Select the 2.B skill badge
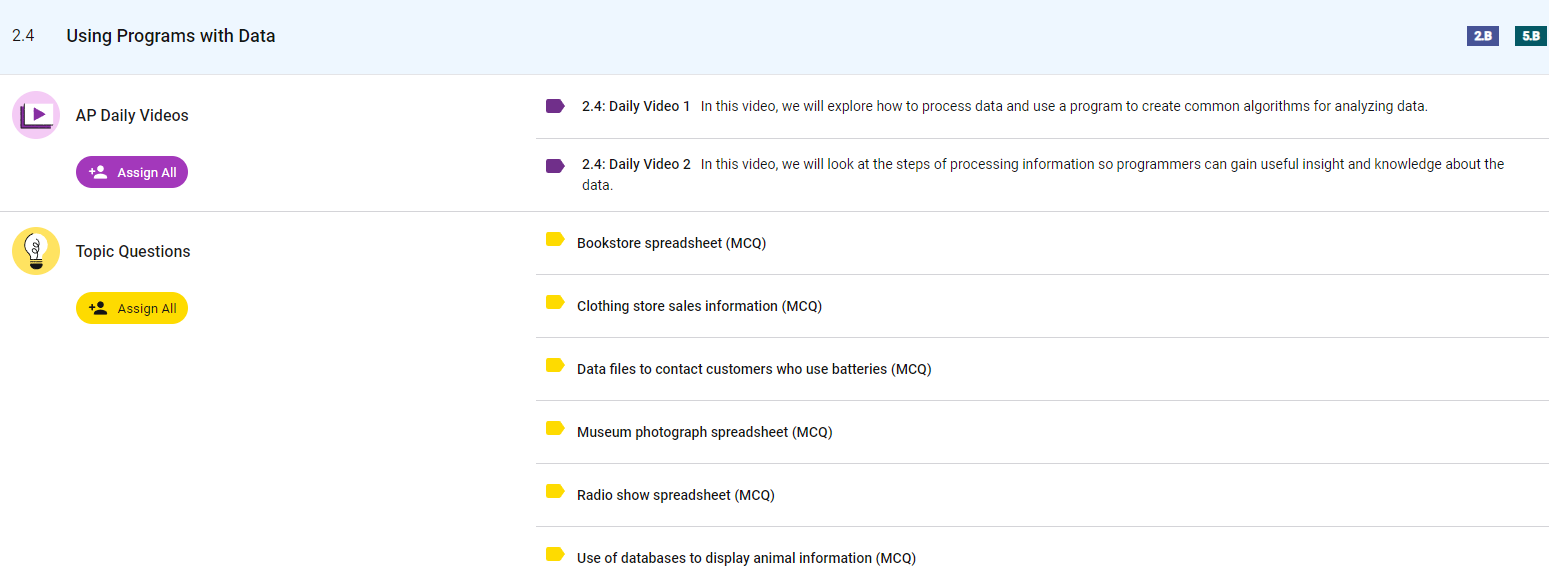This screenshot has height=580, width=1549. point(1482,36)
